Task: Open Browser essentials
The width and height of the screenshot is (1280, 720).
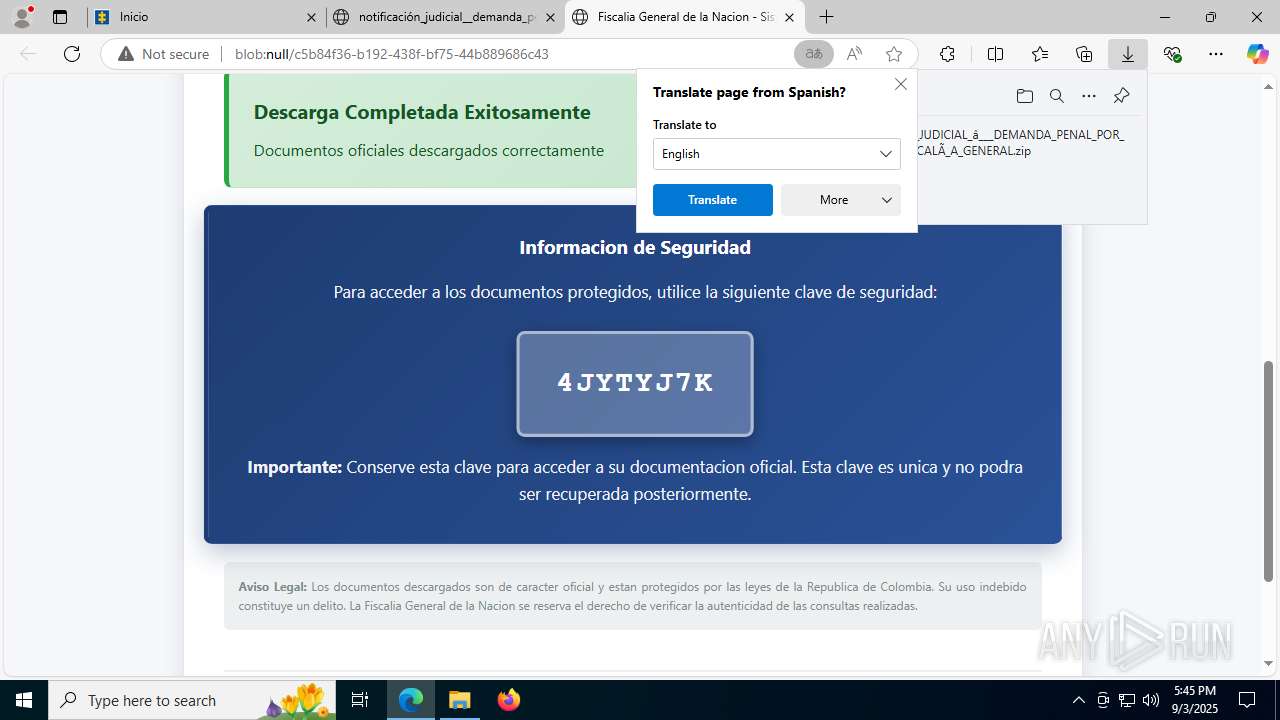Action: pyautogui.click(x=1172, y=54)
